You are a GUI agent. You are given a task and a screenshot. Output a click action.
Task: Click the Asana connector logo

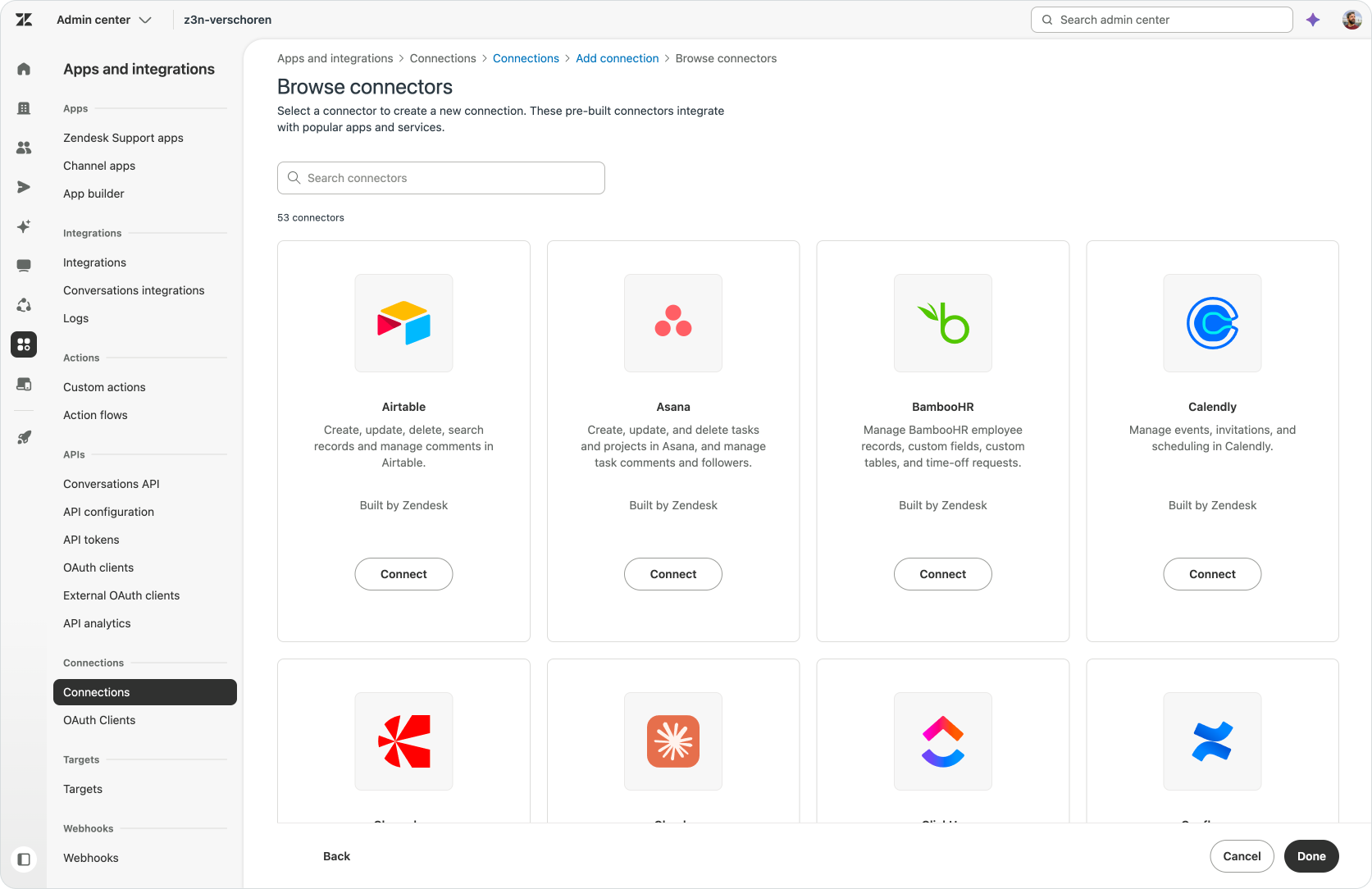673,323
